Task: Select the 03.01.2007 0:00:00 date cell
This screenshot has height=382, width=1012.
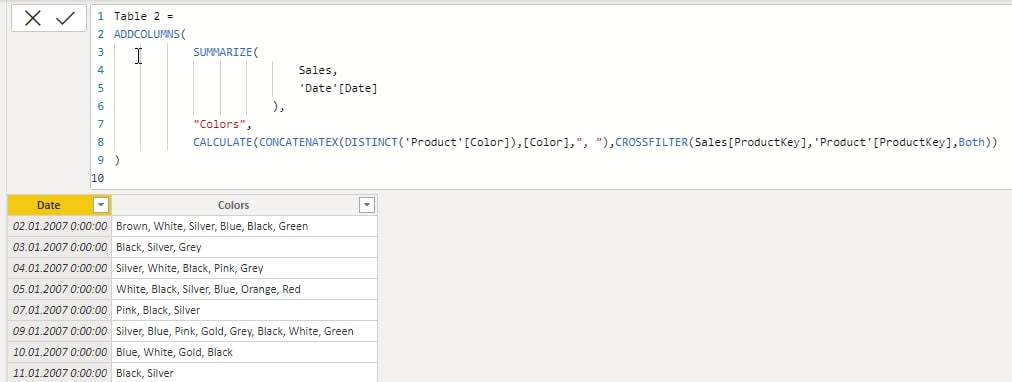Action: (x=59, y=247)
